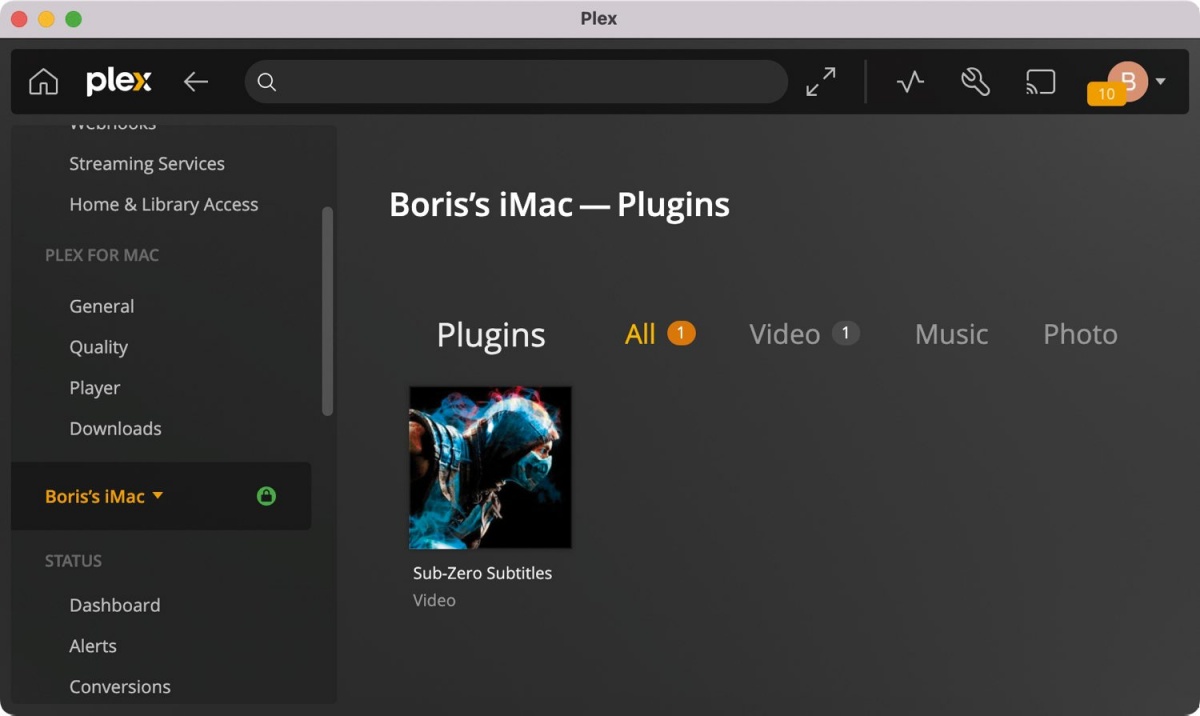Open the Activity pulse icon
1200x716 pixels.
910,82
